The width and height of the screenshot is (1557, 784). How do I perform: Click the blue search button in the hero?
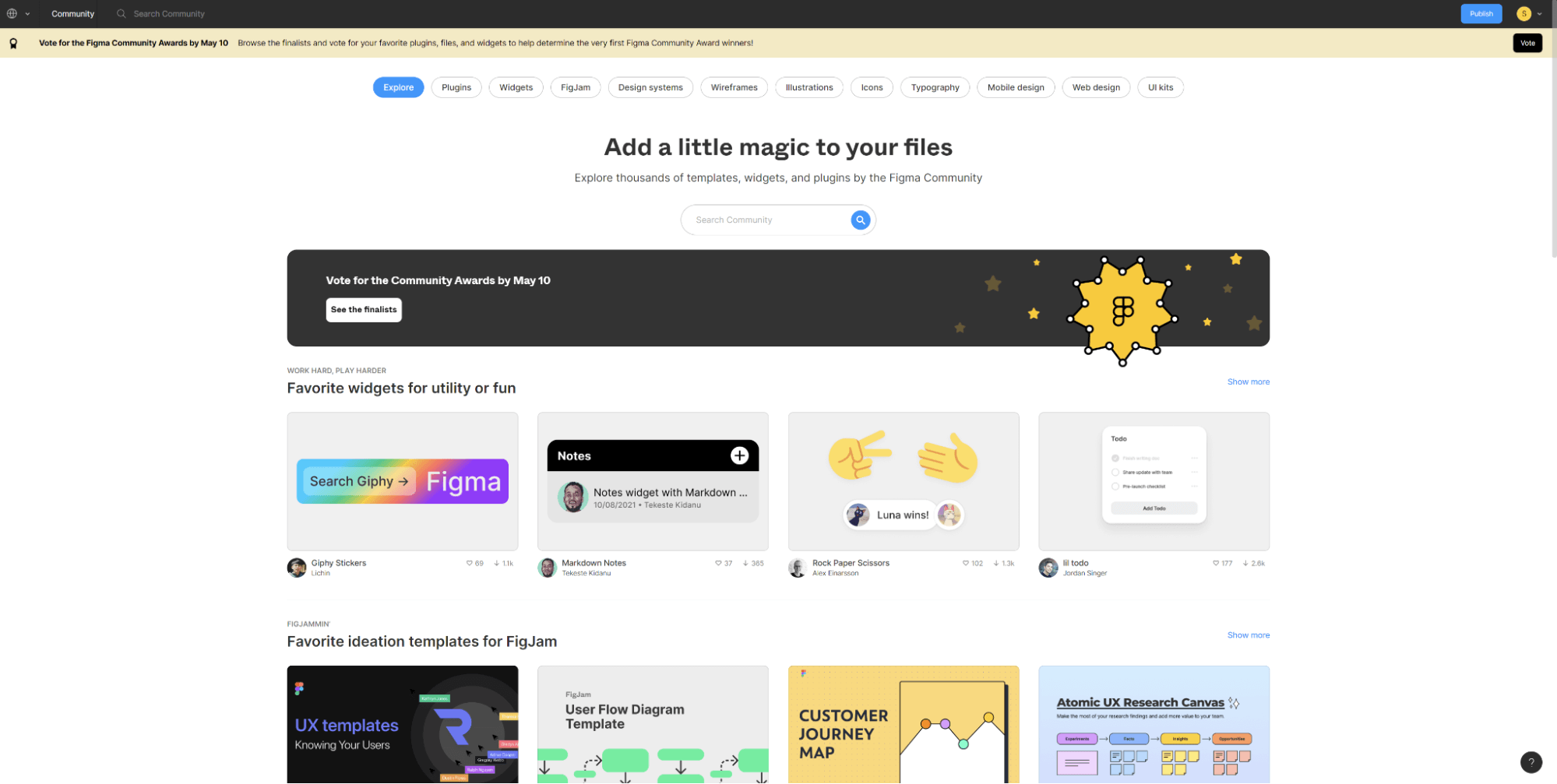860,220
